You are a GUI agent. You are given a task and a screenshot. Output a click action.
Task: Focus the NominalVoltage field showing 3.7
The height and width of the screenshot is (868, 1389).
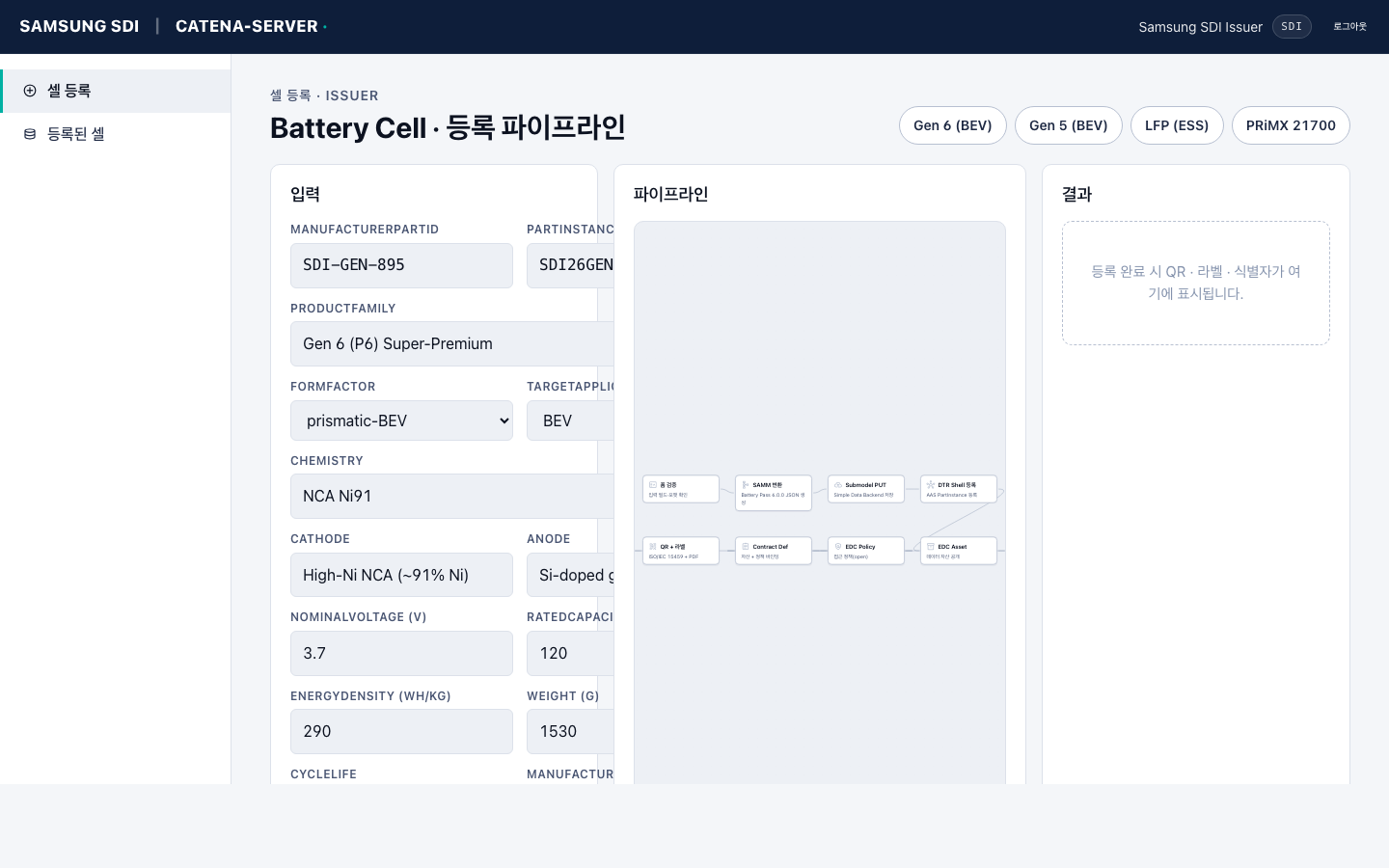click(401, 653)
